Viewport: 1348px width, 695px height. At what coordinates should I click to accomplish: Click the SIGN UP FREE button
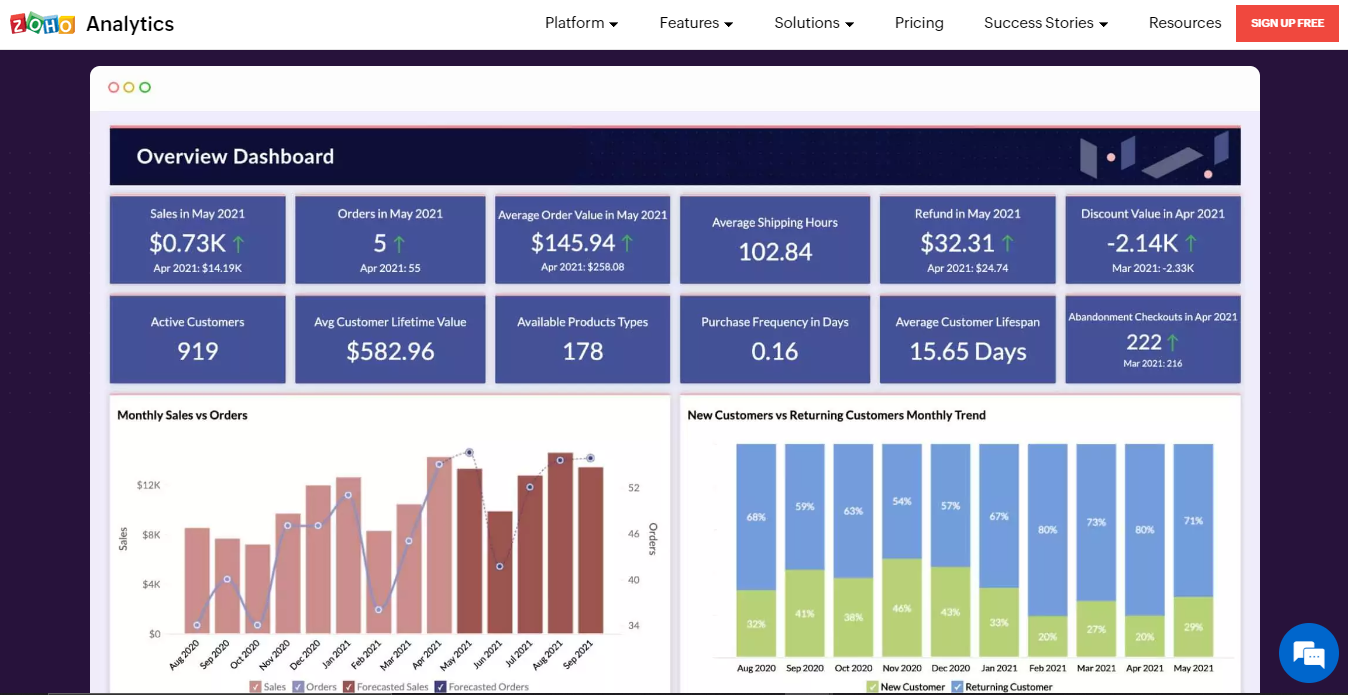click(1287, 23)
